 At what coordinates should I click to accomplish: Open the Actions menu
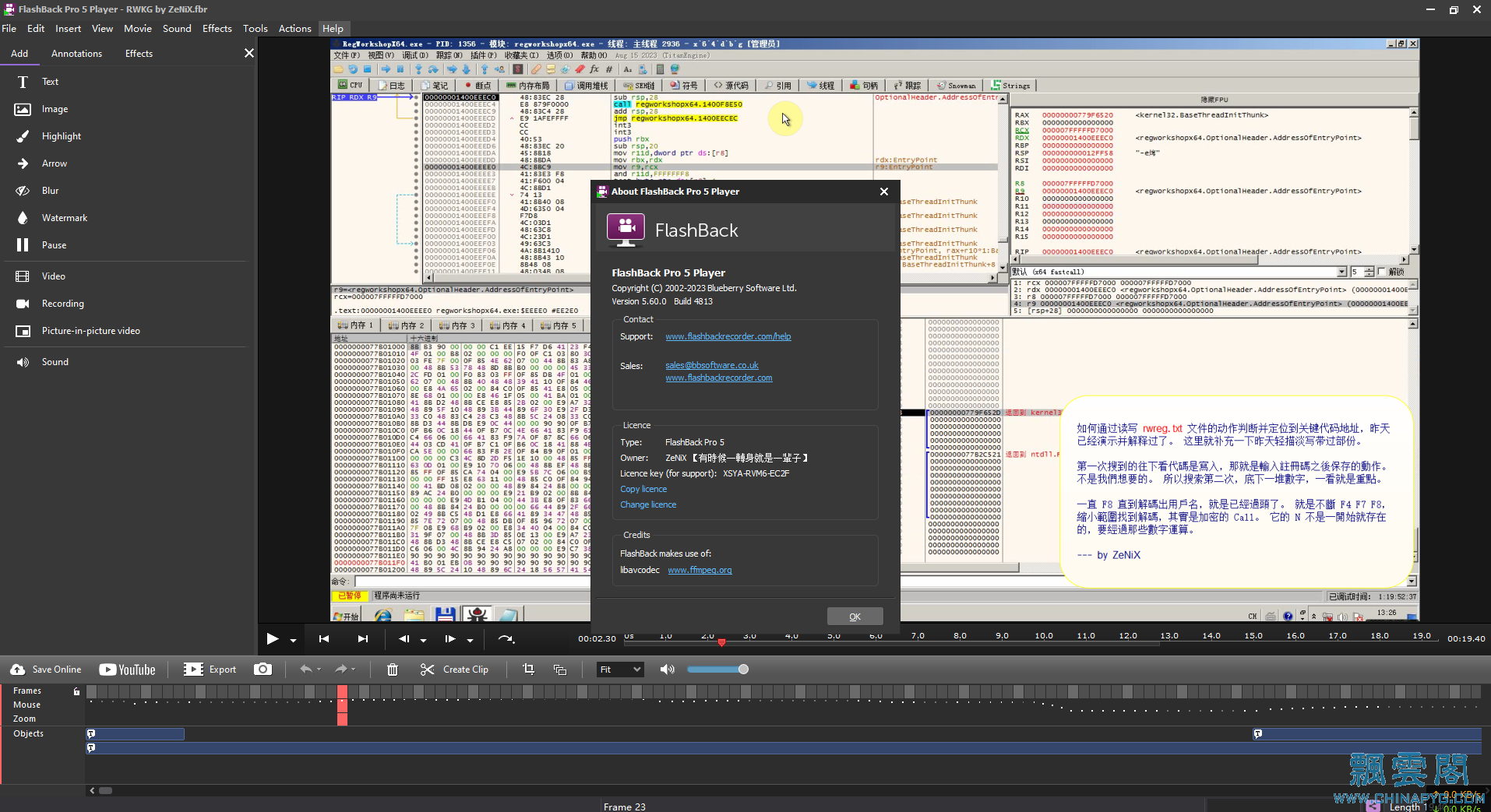coord(295,29)
